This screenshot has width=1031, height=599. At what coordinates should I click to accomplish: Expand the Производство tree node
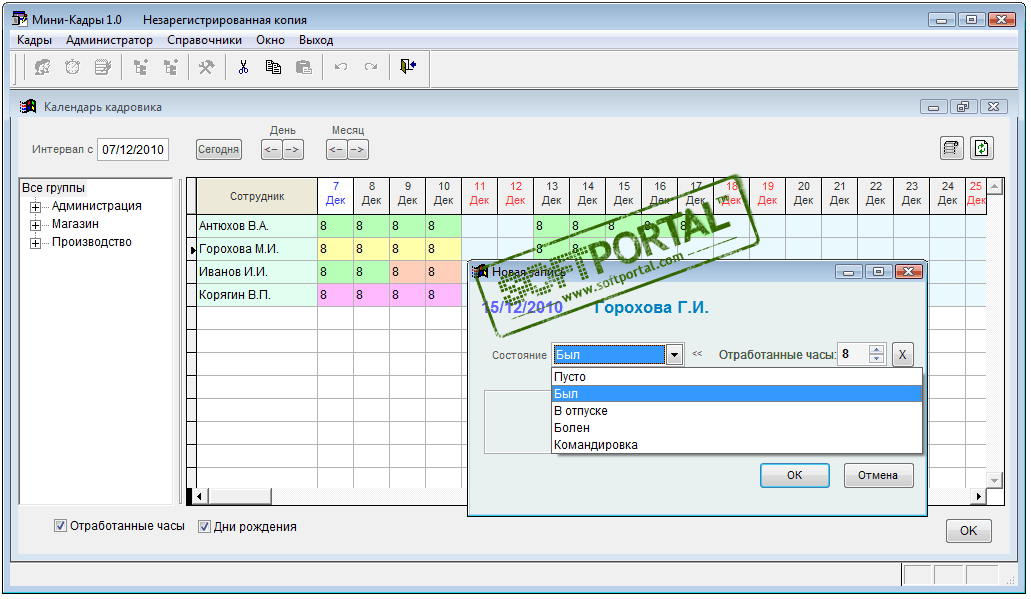click(36, 243)
